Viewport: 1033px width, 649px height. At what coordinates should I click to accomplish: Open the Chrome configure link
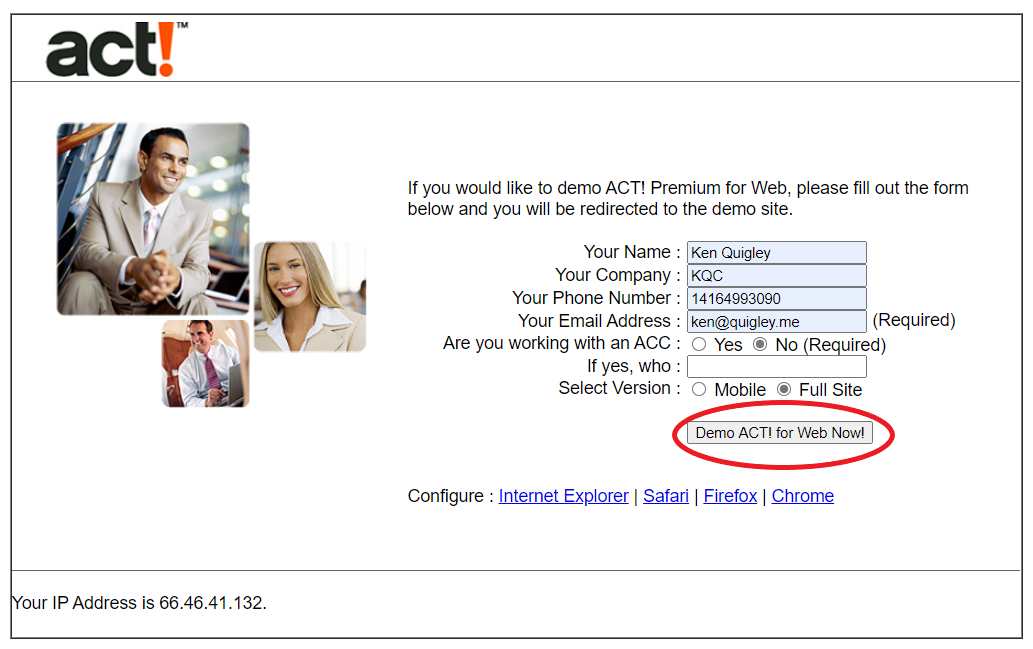802,495
